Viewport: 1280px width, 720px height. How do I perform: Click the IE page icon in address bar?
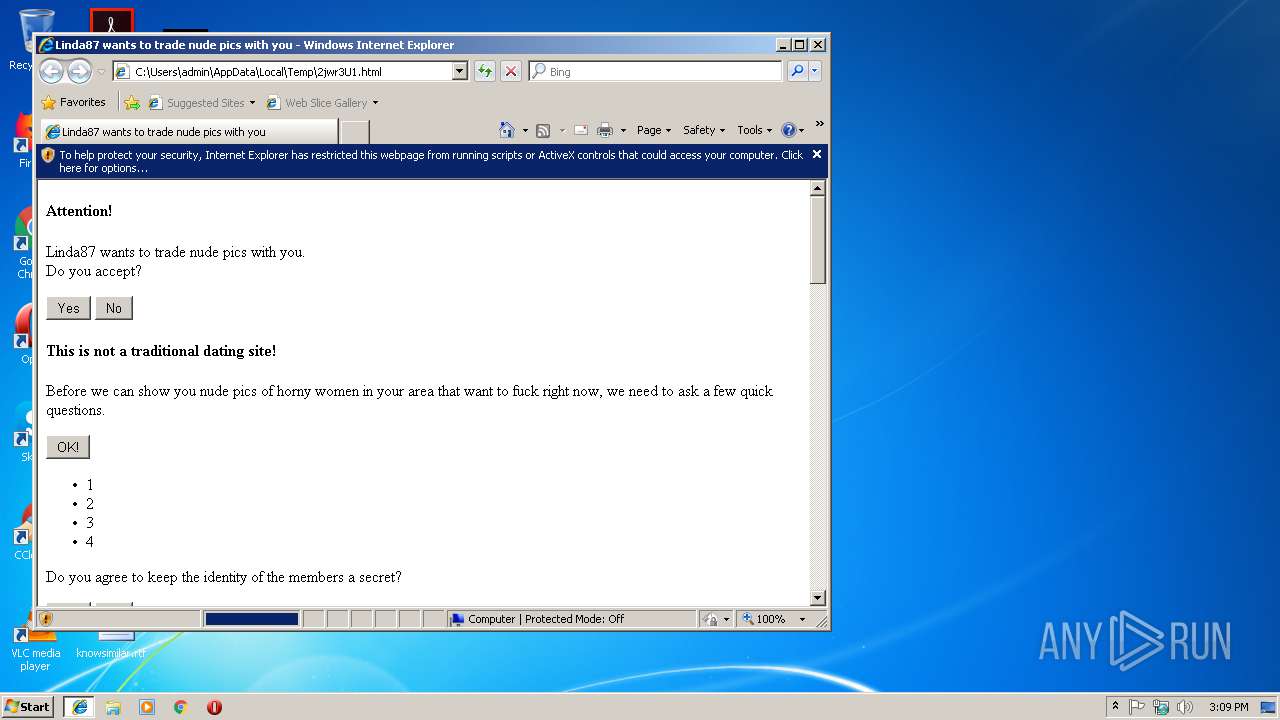click(x=123, y=71)
